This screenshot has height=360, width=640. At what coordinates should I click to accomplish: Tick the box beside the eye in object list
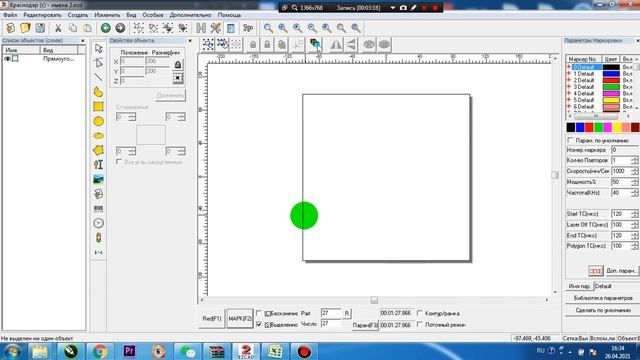click(x=15, y=59)
